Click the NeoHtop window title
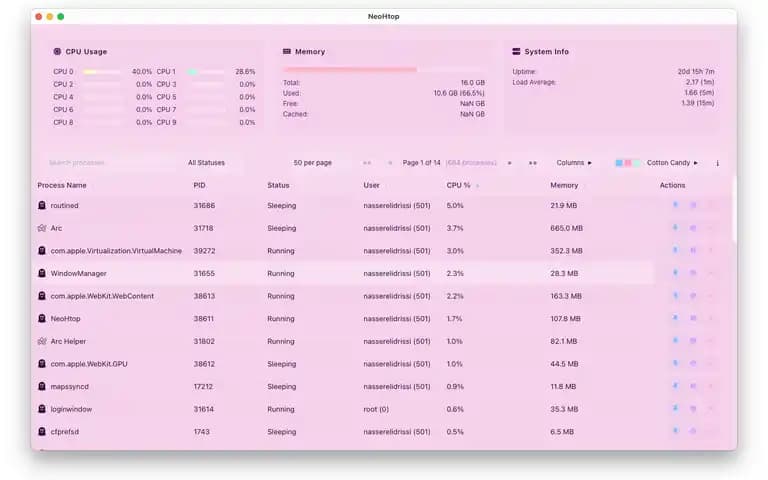This screenshot has height=480, width=768. [384, 16]
